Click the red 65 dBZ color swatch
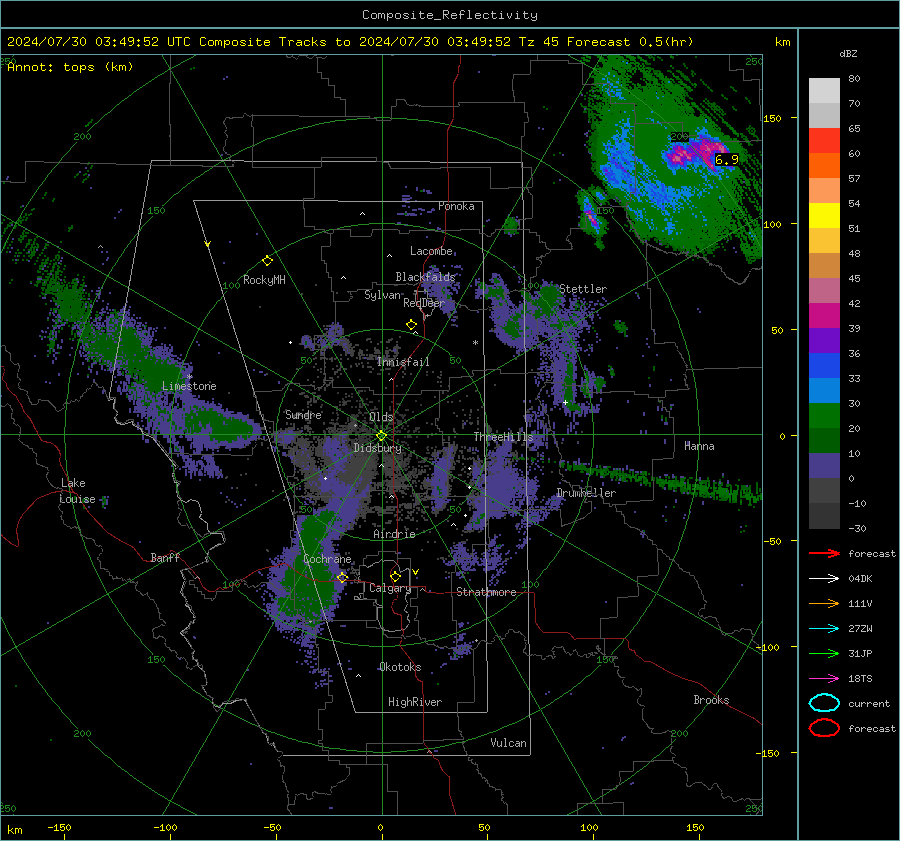This screenshot has height=841, width=900. click(824, 141)
